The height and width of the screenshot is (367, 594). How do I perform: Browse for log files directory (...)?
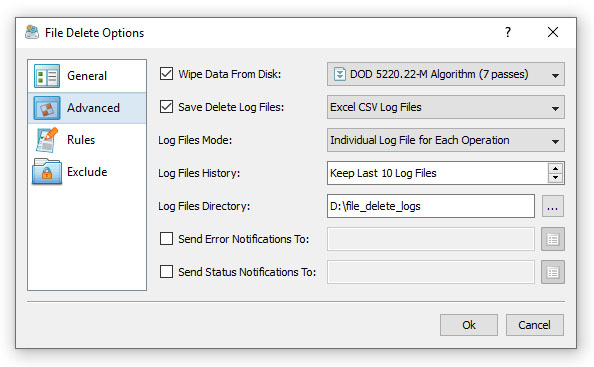(x=553, y=206)
